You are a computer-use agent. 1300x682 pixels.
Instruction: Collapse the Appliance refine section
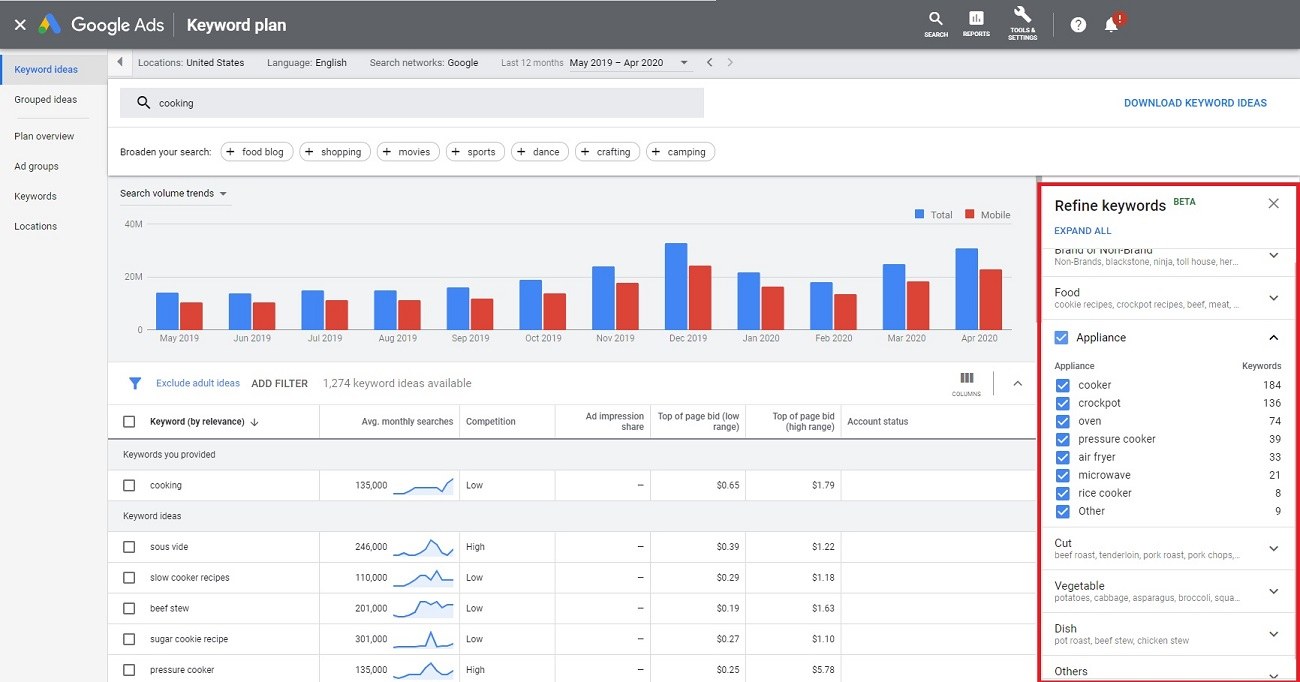tap(1274, 338)
